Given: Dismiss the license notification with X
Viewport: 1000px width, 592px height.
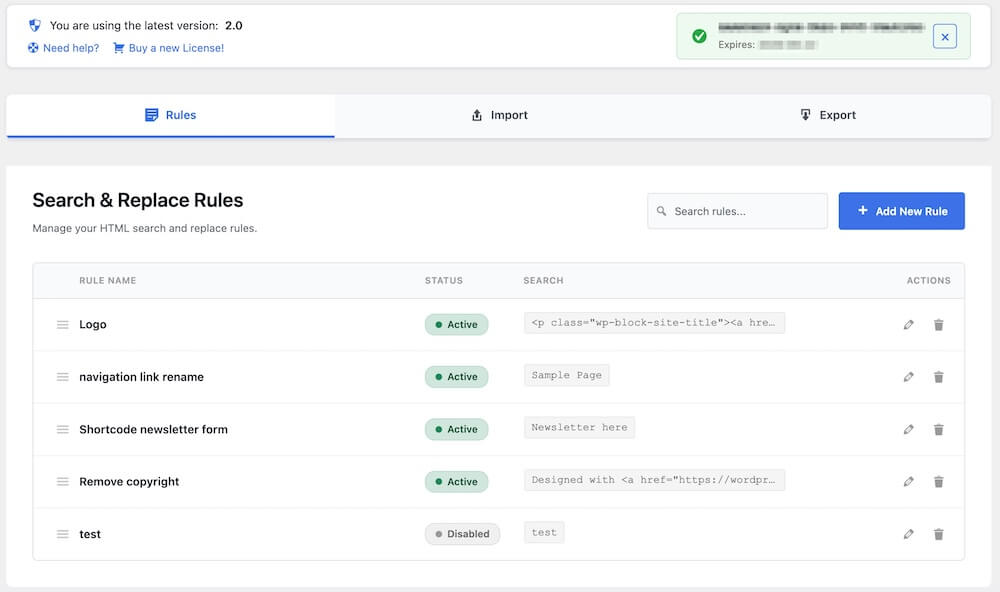Looking at the screenshot, I should point(945,37).
